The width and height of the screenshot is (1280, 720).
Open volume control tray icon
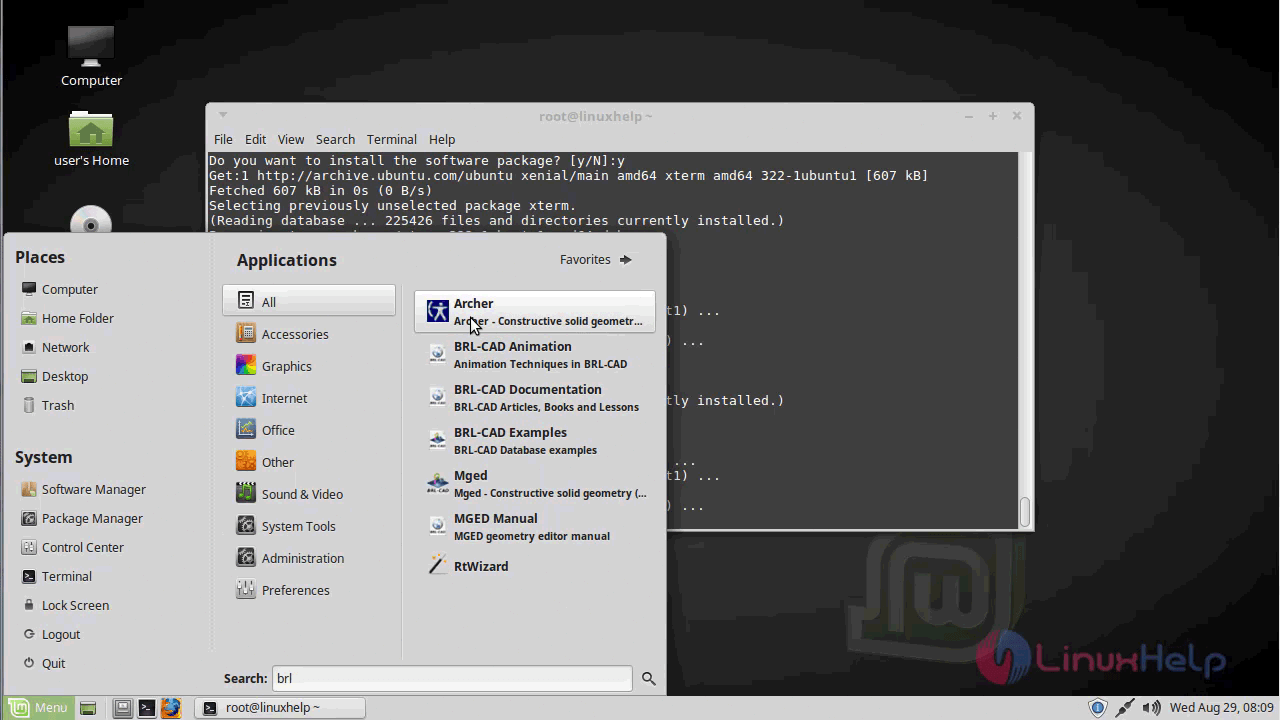[x=1152, y=708]
